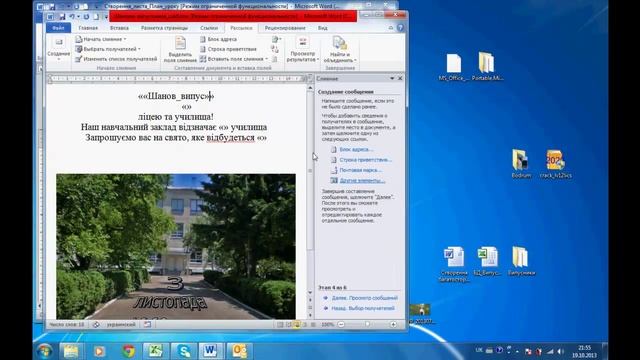The width and height of the screenshot is (640, 360).
Task: Click Почтовая марка link in pane
Action: (360, 170)
